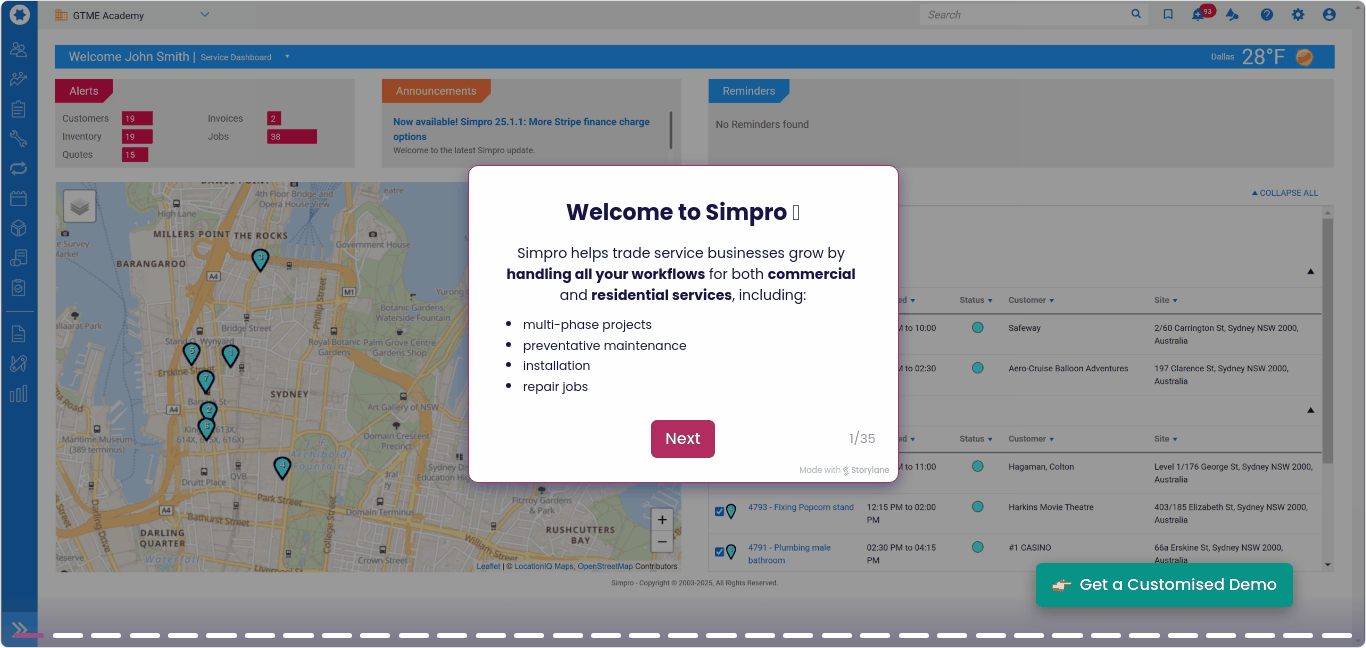This screenshot has width=1366, height=648.
Task: Click the map zoom in plus button
Action: point(661,520)
